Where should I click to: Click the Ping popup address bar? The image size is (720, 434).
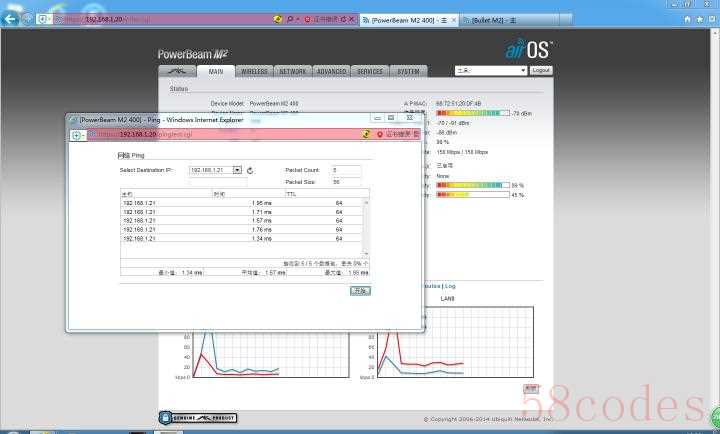point(223,134)
